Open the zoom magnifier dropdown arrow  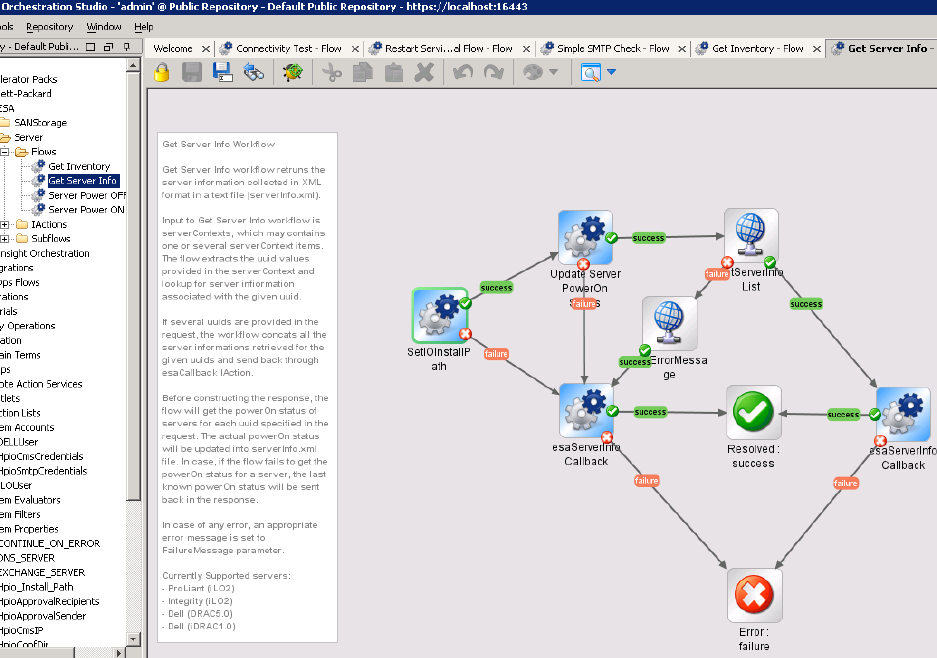(x=611, y=72)
